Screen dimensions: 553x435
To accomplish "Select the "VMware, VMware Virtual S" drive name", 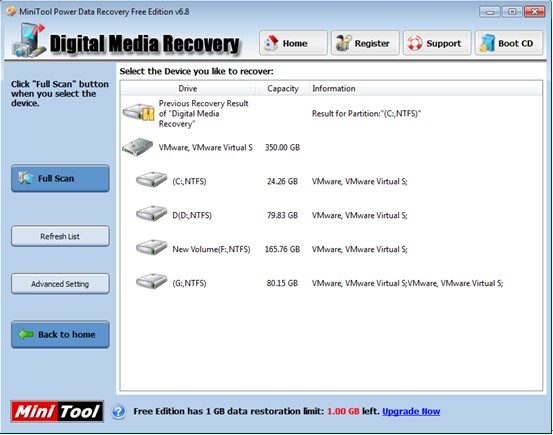I will tap(205, 147).
